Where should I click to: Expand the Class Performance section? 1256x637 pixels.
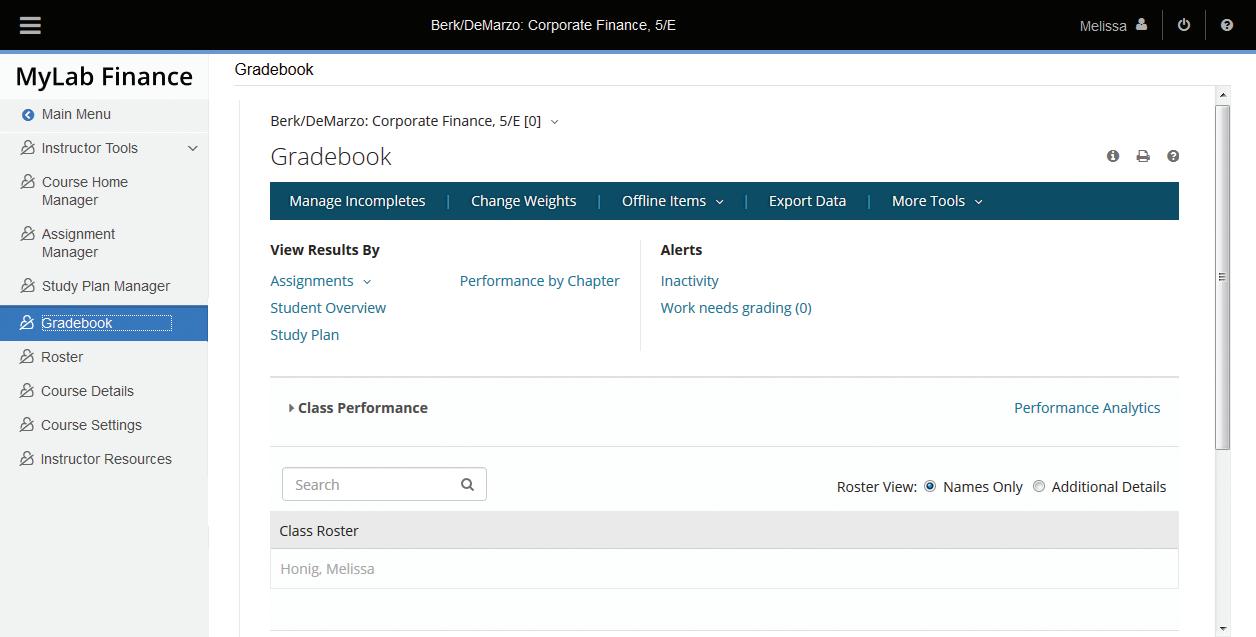(291, 408)
